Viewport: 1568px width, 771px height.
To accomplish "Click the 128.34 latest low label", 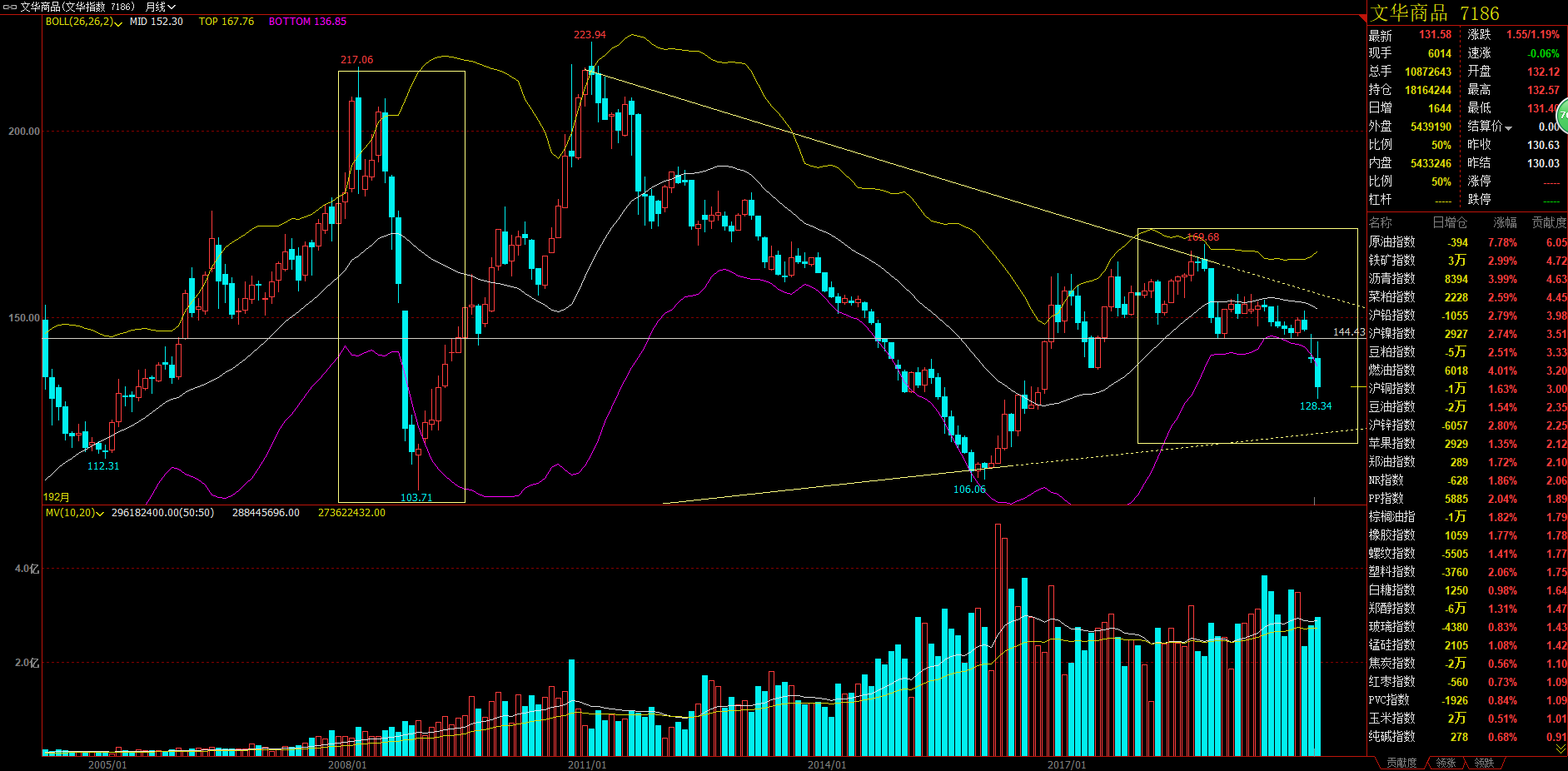I will (x=1316, y=406).
